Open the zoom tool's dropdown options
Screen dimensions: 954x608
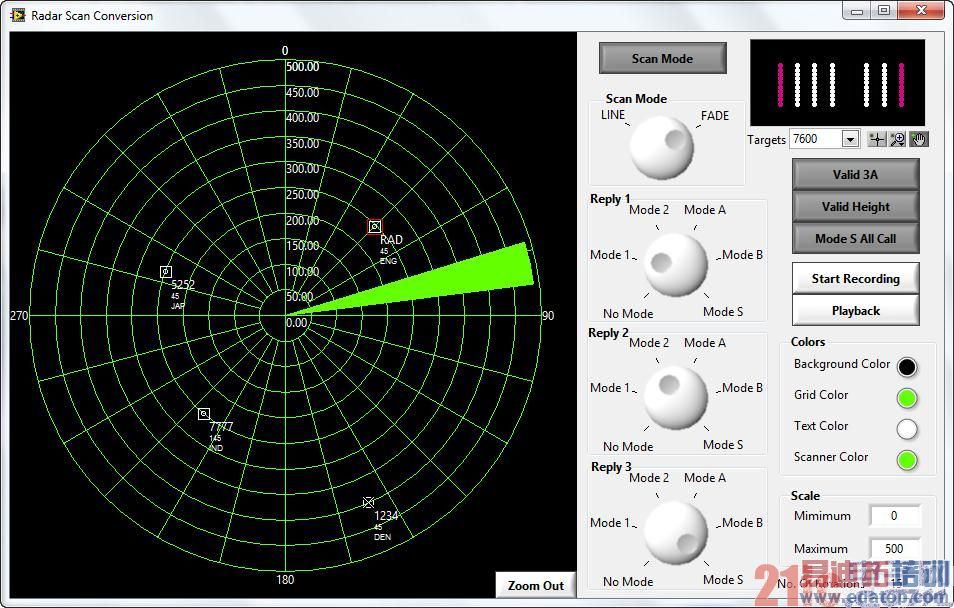click(902, 144)
